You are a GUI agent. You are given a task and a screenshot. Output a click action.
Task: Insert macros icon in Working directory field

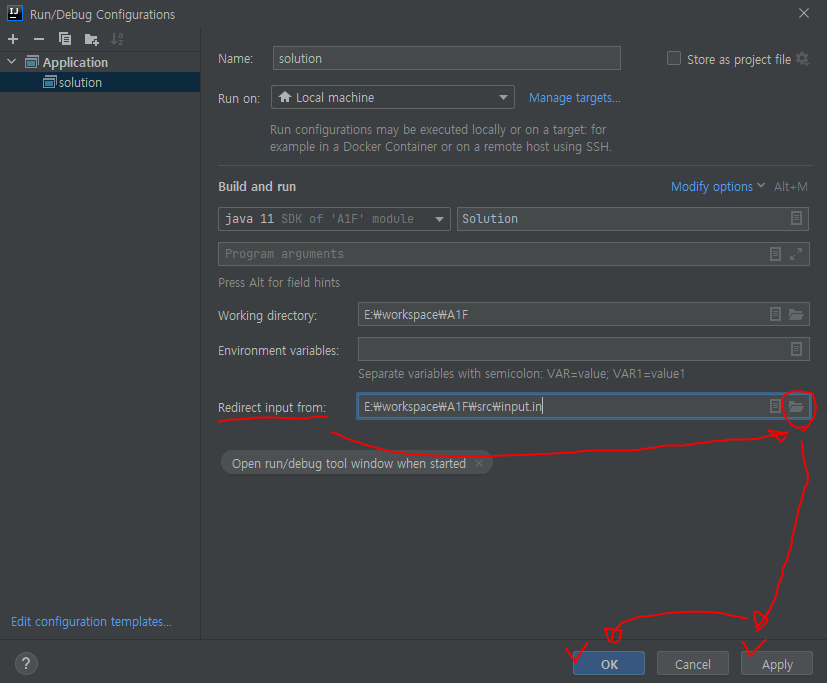(x=775, y=314)
